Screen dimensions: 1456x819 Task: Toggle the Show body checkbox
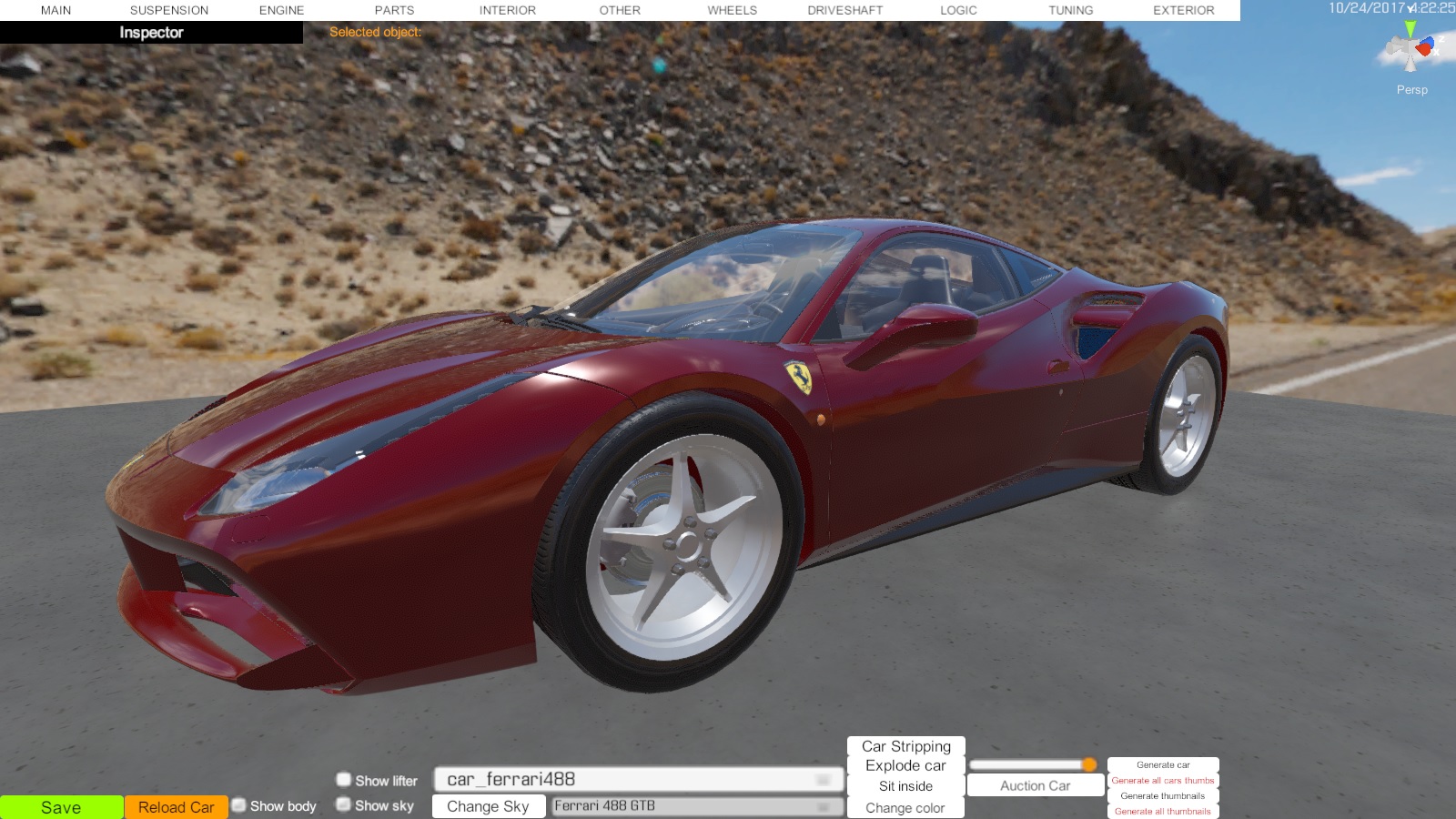coord(239,805)
